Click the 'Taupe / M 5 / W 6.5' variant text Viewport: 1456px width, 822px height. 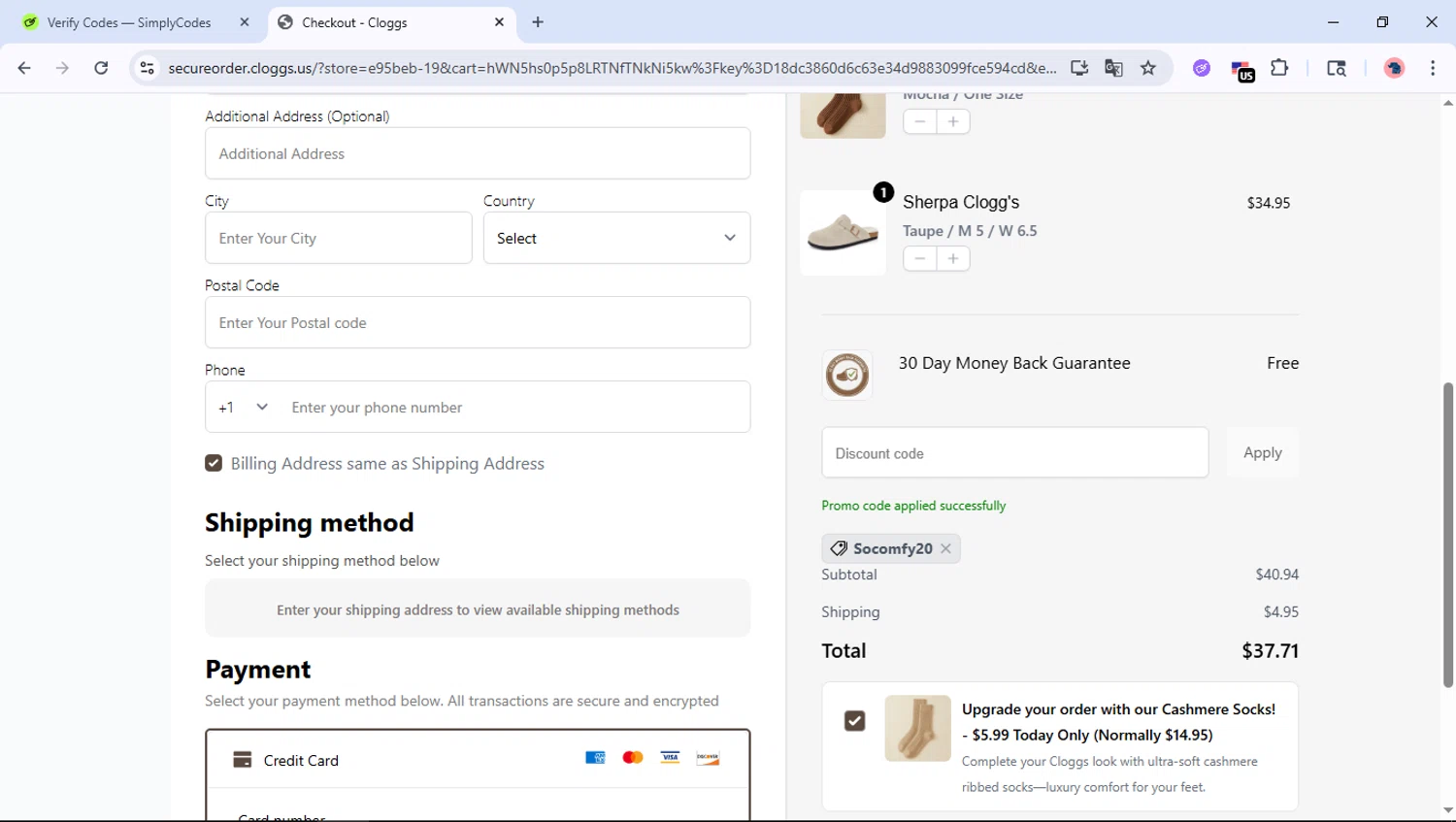970,231
